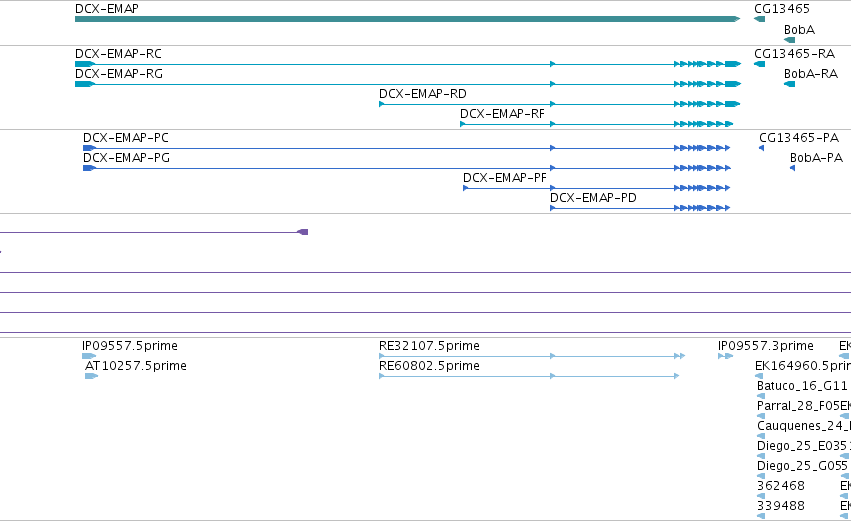Click the CG13465-PA protein label
The image size is (851, 521).
coord(799,138)
